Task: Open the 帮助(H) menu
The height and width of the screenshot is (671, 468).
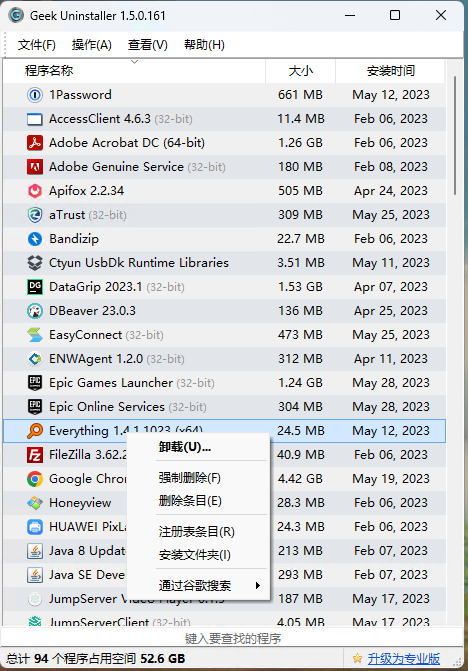Action: tap(204, 45)
